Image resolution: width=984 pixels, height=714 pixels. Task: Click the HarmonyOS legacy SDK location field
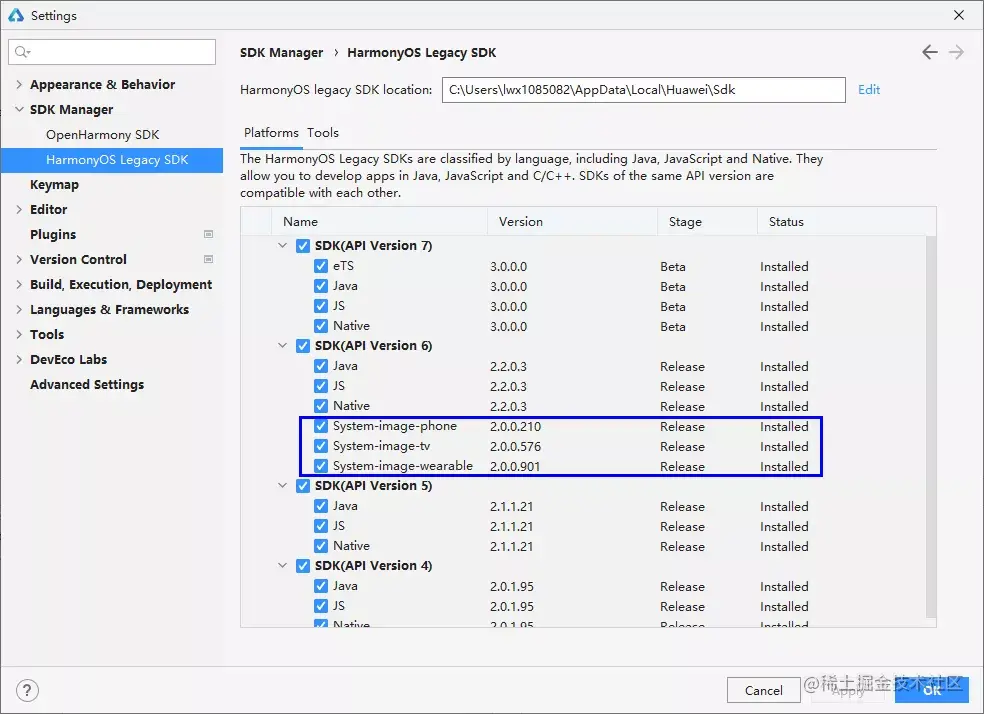point(643,90)
